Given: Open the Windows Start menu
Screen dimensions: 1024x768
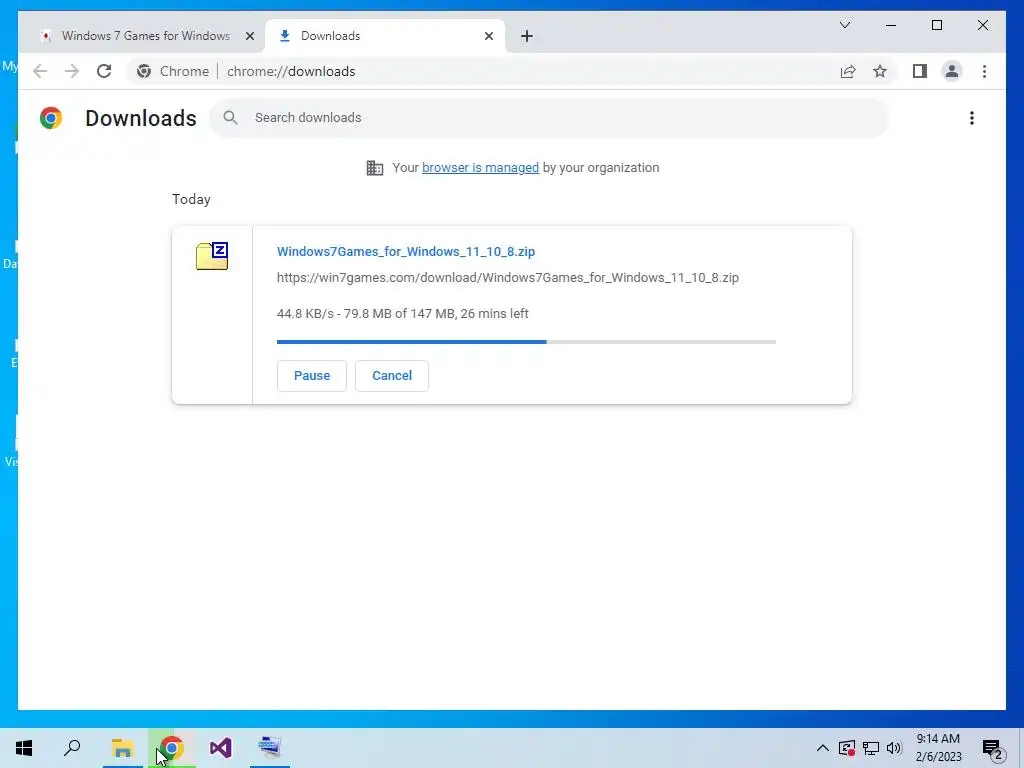Looking at the screenshot, I should point(24,748).
